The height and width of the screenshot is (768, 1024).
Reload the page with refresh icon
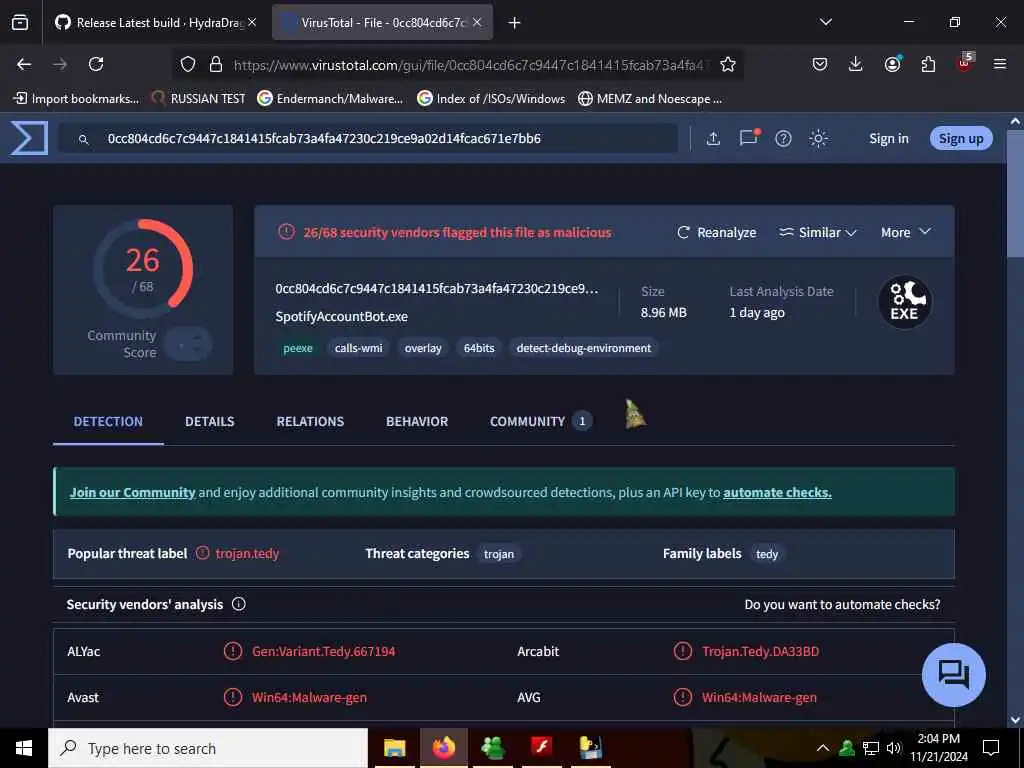pyautogui.click(x=96, y=64)
